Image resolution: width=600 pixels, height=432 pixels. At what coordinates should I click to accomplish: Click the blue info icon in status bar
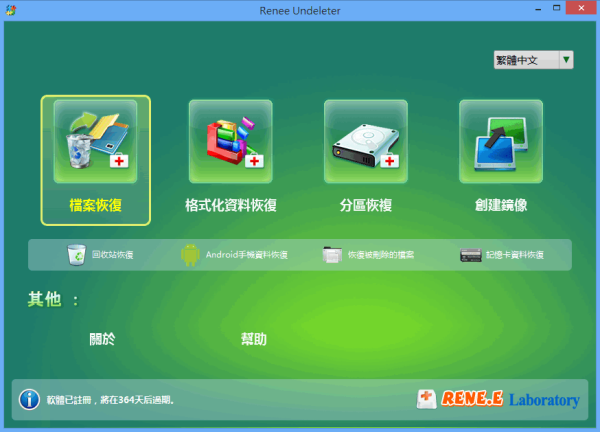pyautogui.click(x=29, y=400)
